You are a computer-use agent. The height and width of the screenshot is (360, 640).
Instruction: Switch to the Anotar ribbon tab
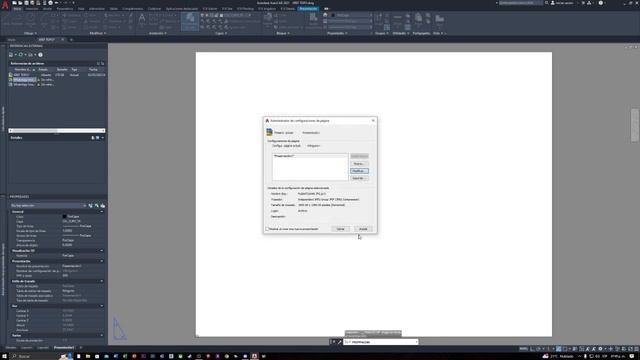tap(47, 9)
